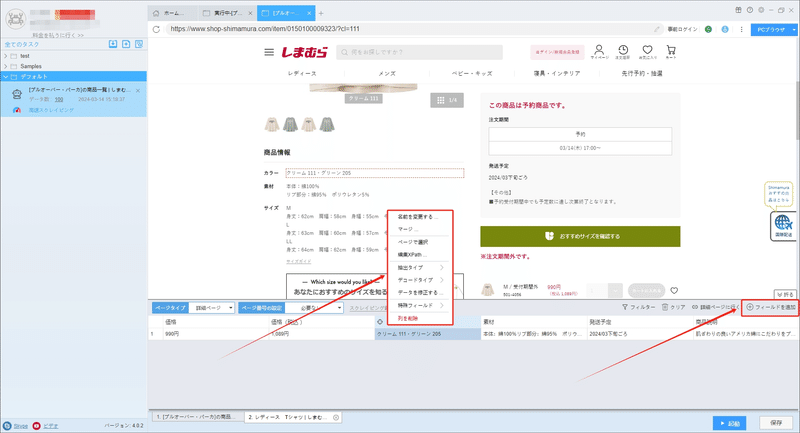Expand the Samples folder
The height and width of the screenshot is (433, 800).
(6, 66)
